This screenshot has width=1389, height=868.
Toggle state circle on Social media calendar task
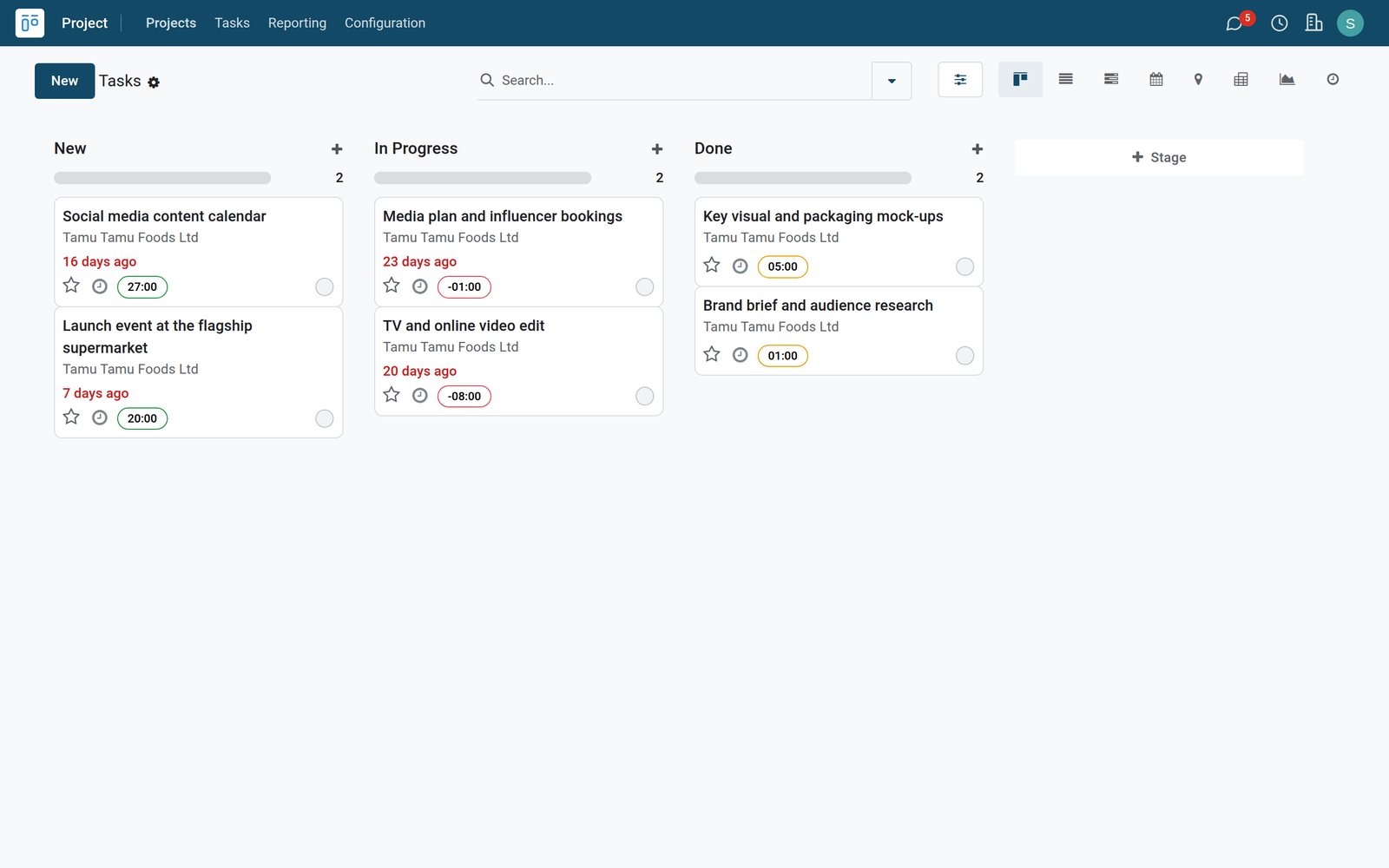[x=325, y=287]
